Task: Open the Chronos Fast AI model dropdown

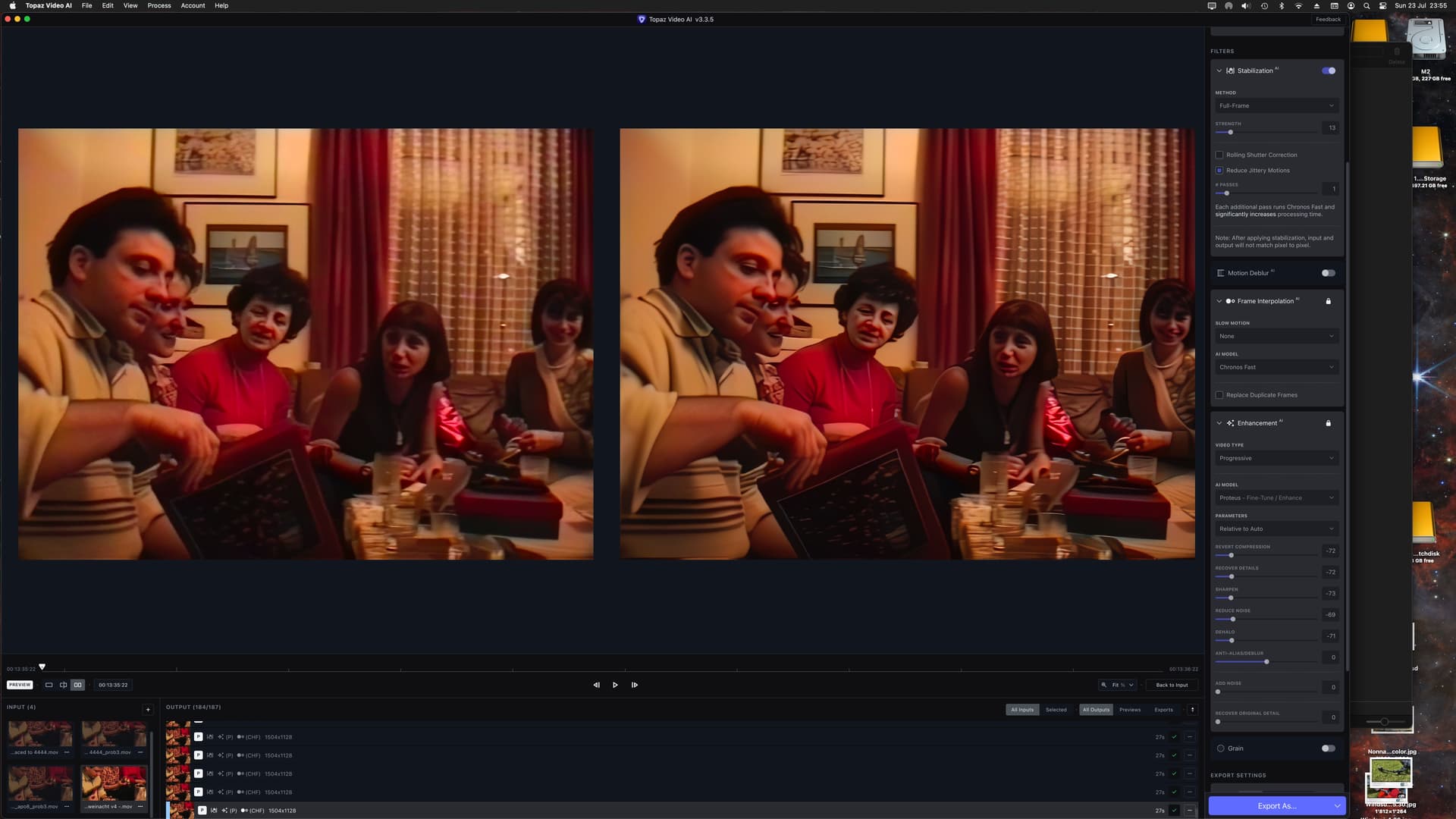Action: point(1276,367)
